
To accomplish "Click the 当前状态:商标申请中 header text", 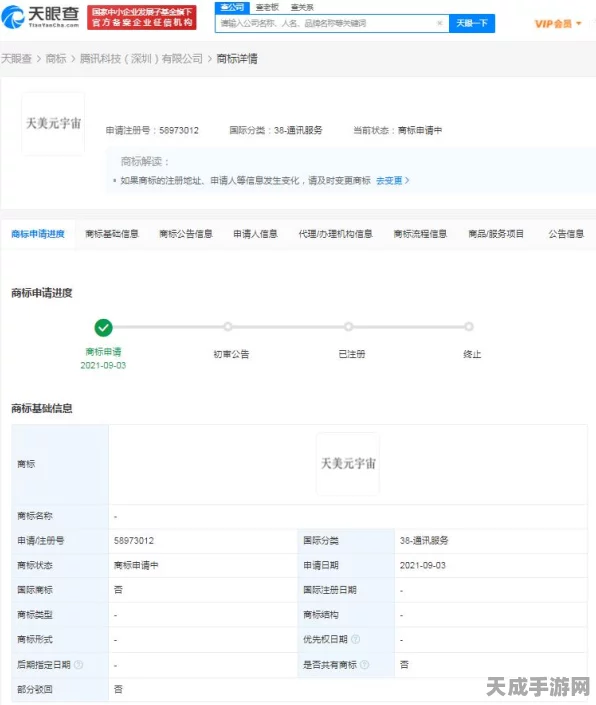I will (x=397, y=130).
